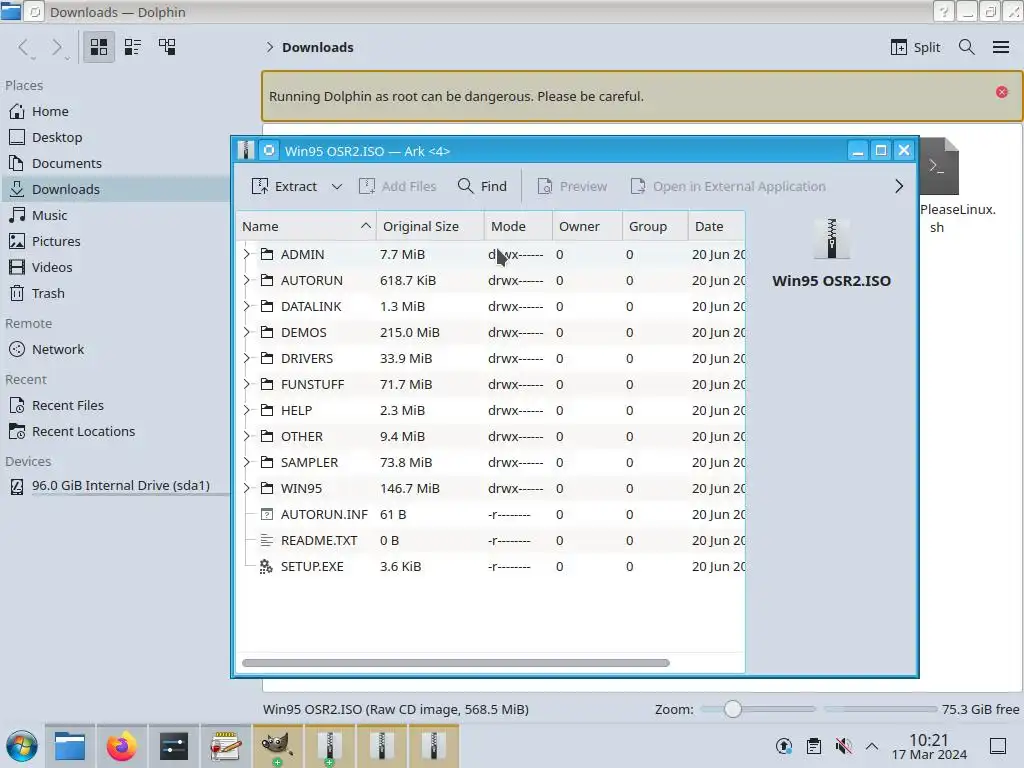Click clock showing 10:21
1024x768 pixels.
click(x=929, y=746)
